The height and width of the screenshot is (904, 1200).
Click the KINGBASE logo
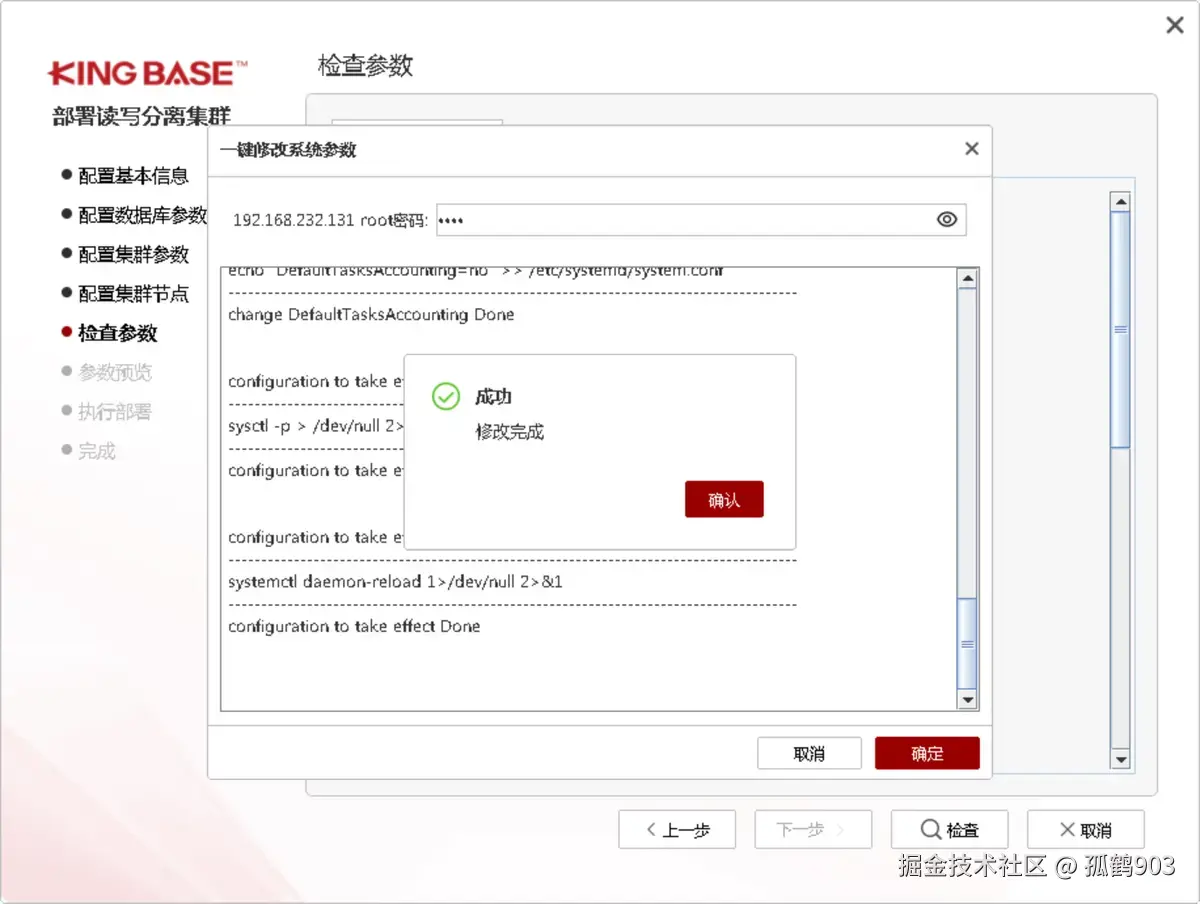(147, 73)
